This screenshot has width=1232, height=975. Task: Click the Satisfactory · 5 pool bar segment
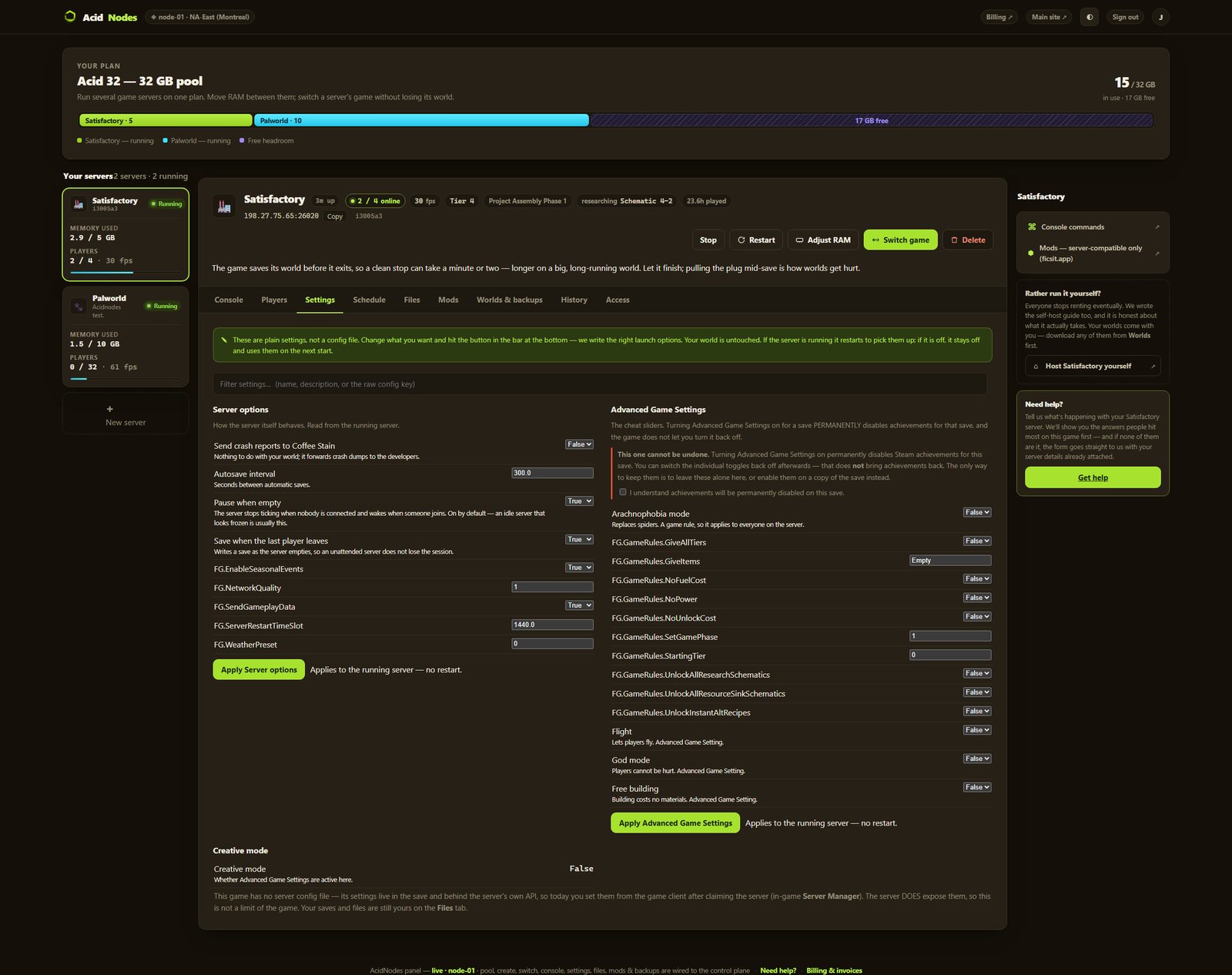click(166, 120)
